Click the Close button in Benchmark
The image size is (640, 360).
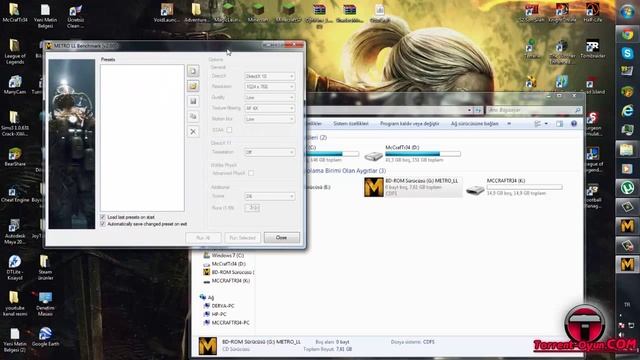tap(281, 238)
